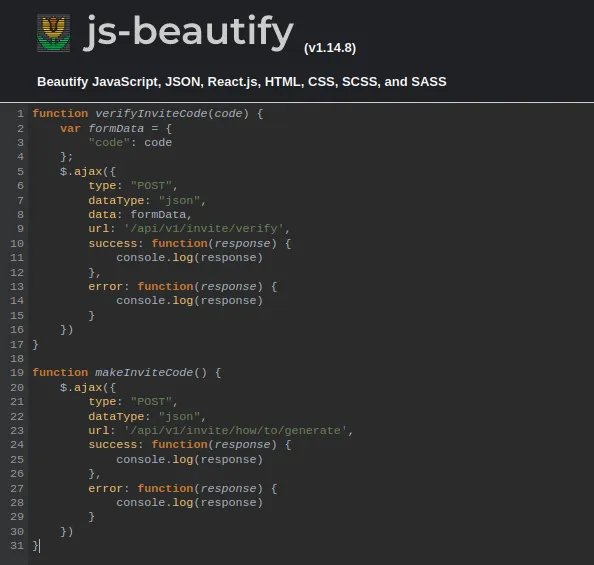594x565 pixels.
Task: Click gutter line number 23
Action: 17,430
